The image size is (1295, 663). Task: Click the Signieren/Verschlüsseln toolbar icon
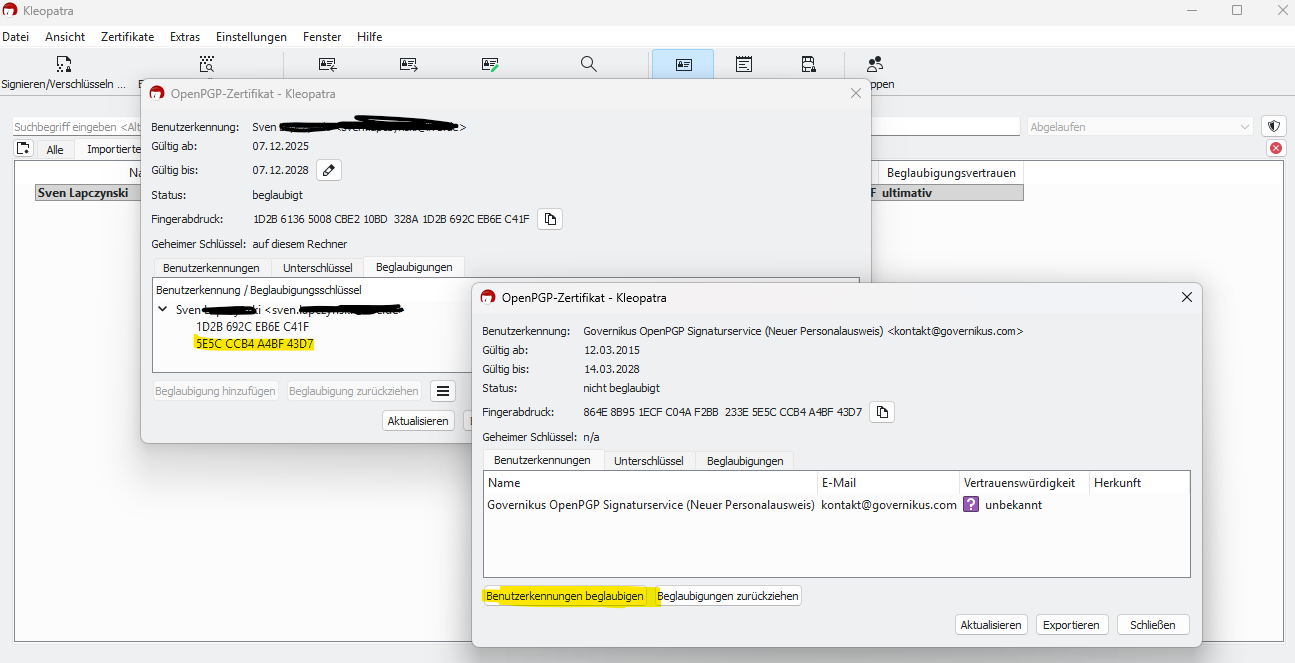point(63,65)
